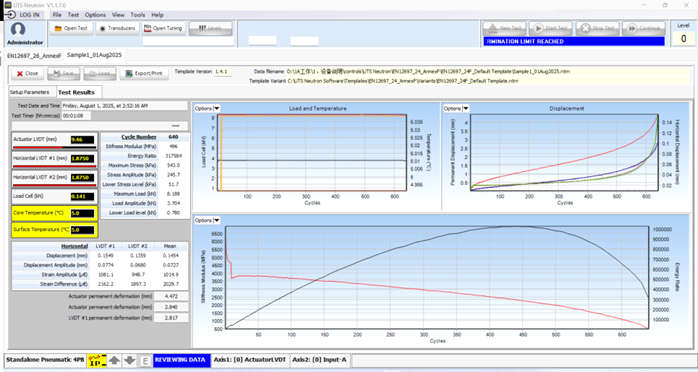Click the Open Test button
This screenshot has width=698, height=372.
[71, 28]
